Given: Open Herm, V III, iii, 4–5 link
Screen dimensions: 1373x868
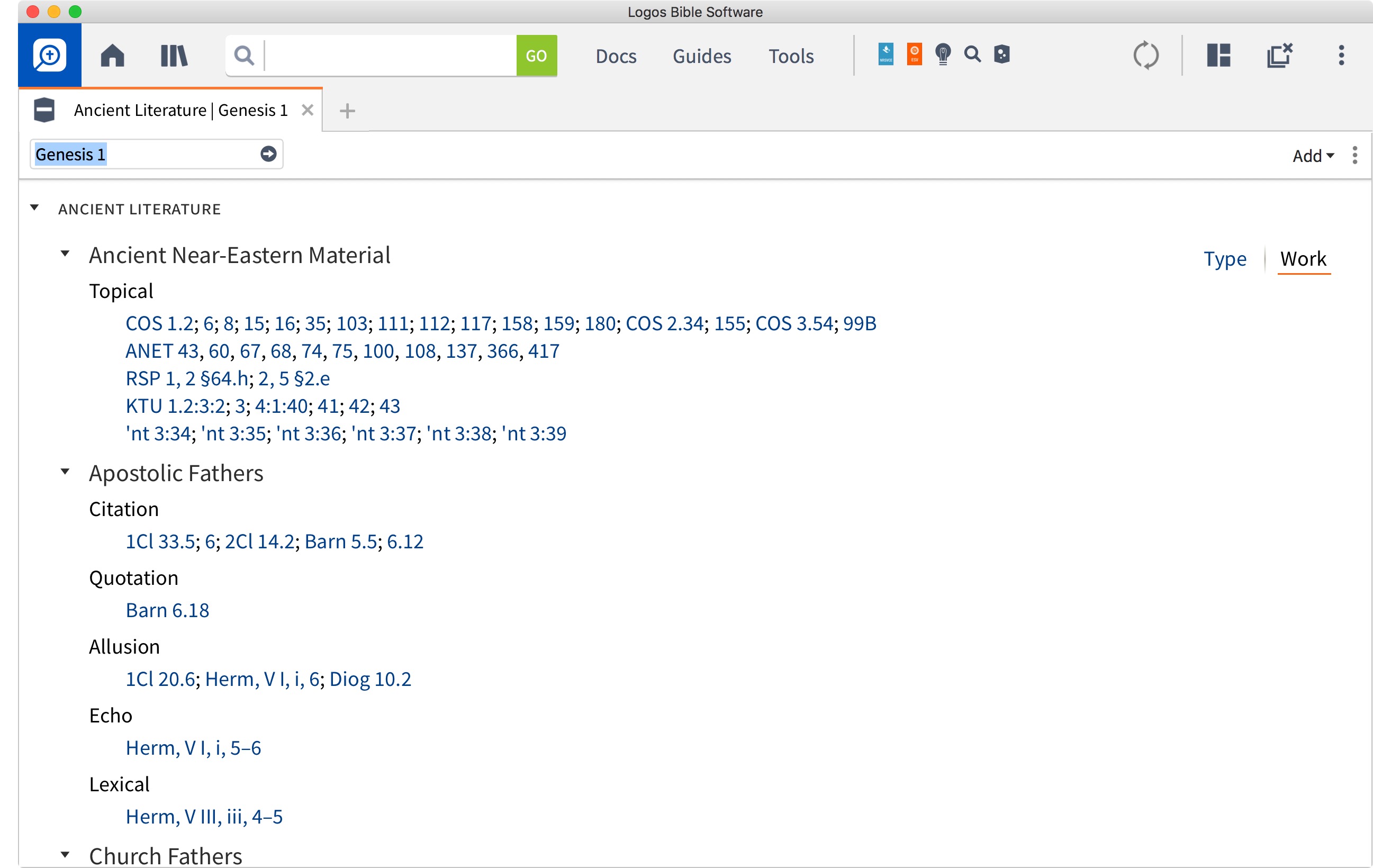Looking at the screenshot, I should coord(204,817).
